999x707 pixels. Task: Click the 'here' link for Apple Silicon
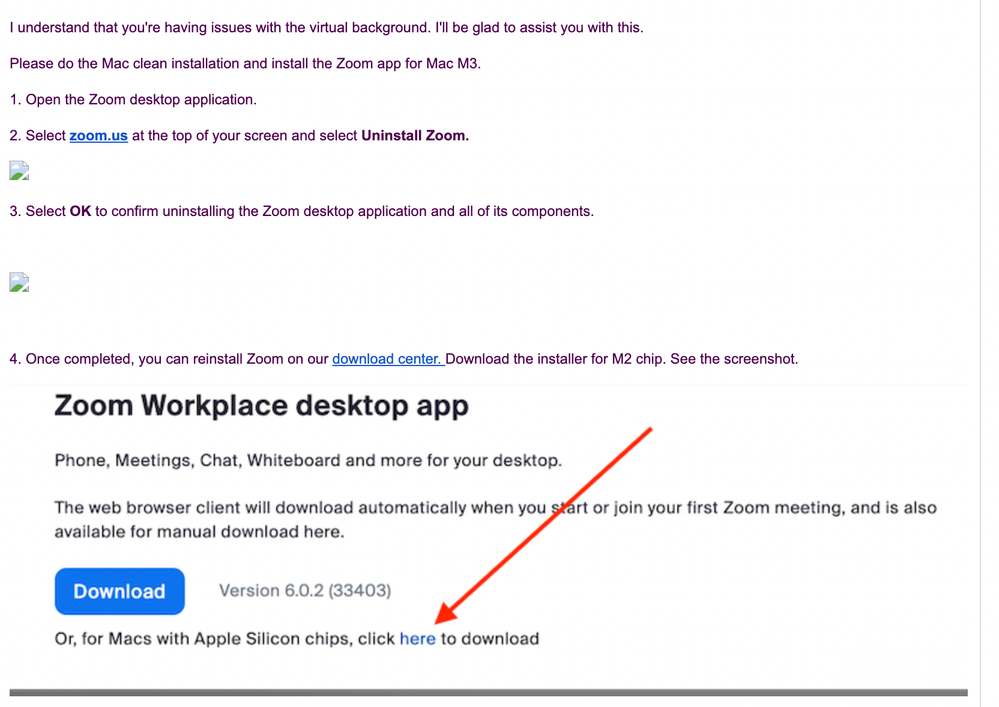(417, 639)
